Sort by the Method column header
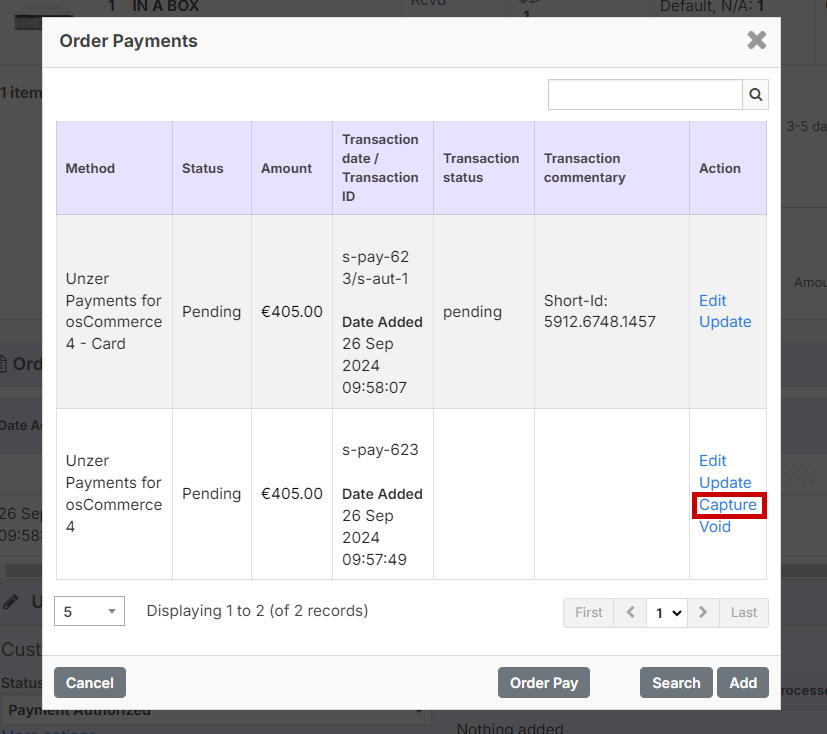Screen dimensions: 827x734 coord(114,168)
